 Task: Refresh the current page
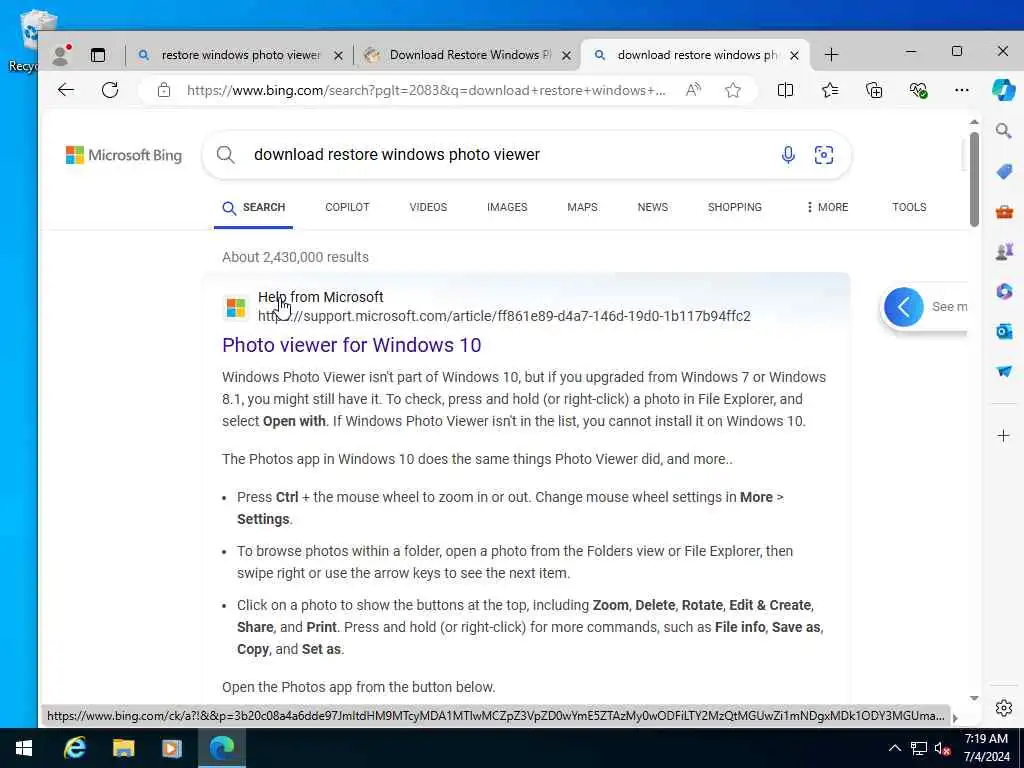(110, 90)
